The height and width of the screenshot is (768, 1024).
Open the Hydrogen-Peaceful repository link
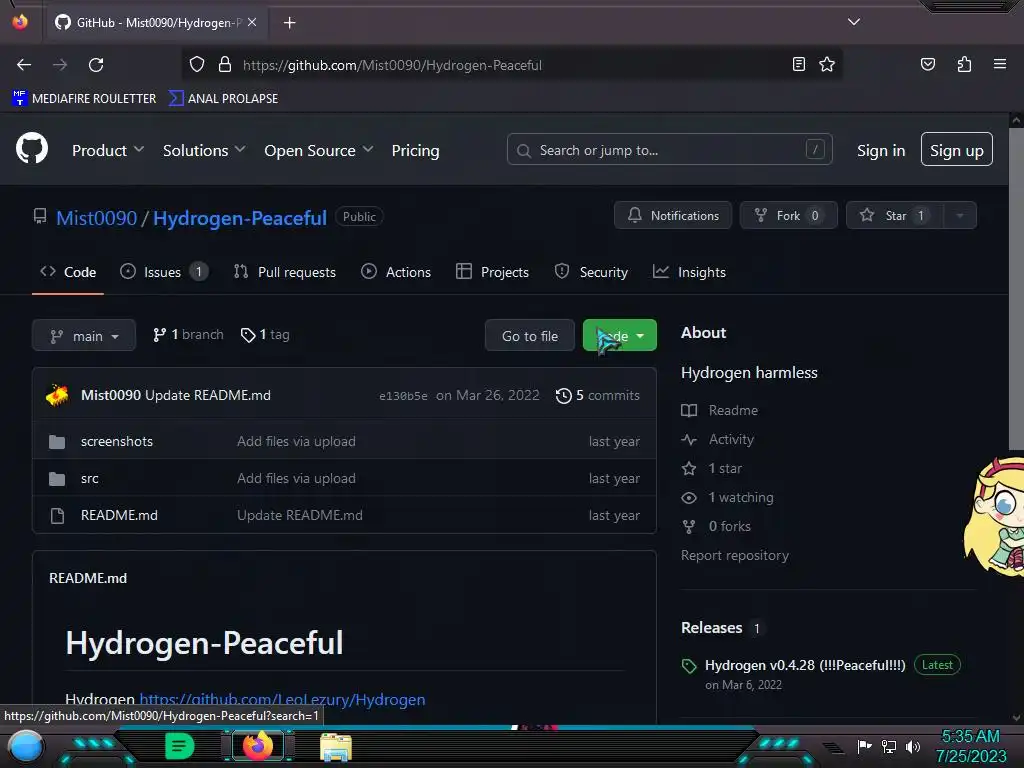pos(240,217)
